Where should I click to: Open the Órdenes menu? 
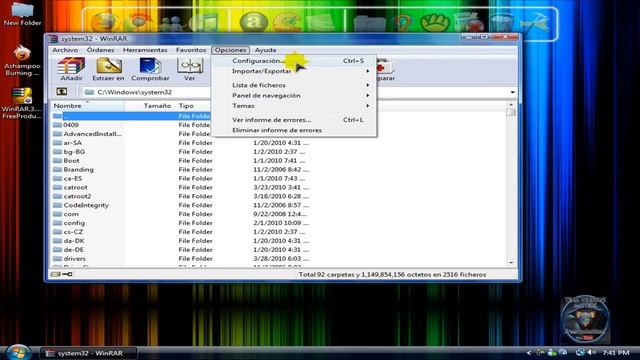pyautogui.click(x=100, y=50)
